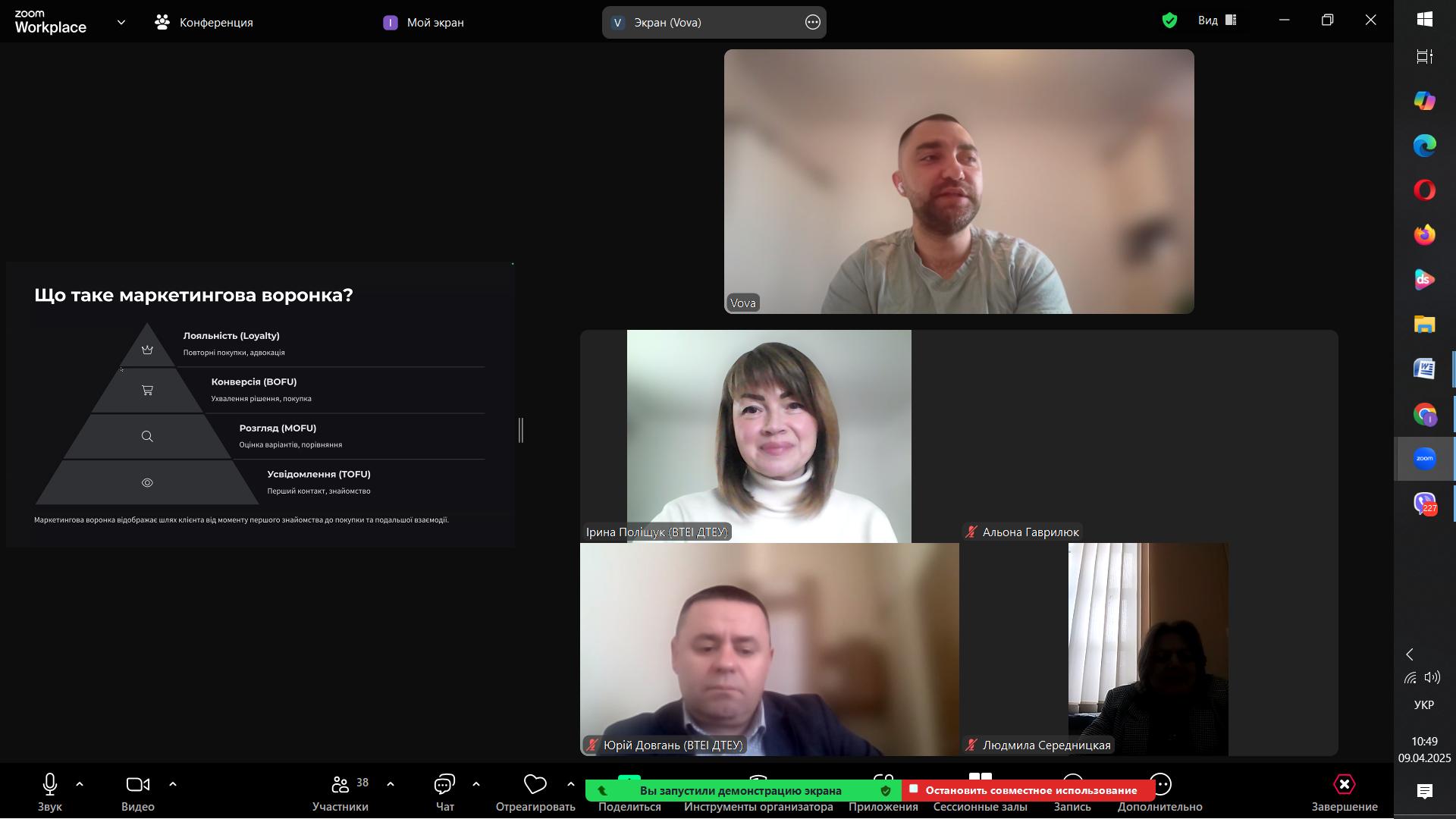Image resolution: width=1456 pixels, height=819 pixels.
Task: Click the green encryption shield icon
Action: click(x=1169, y=20)
